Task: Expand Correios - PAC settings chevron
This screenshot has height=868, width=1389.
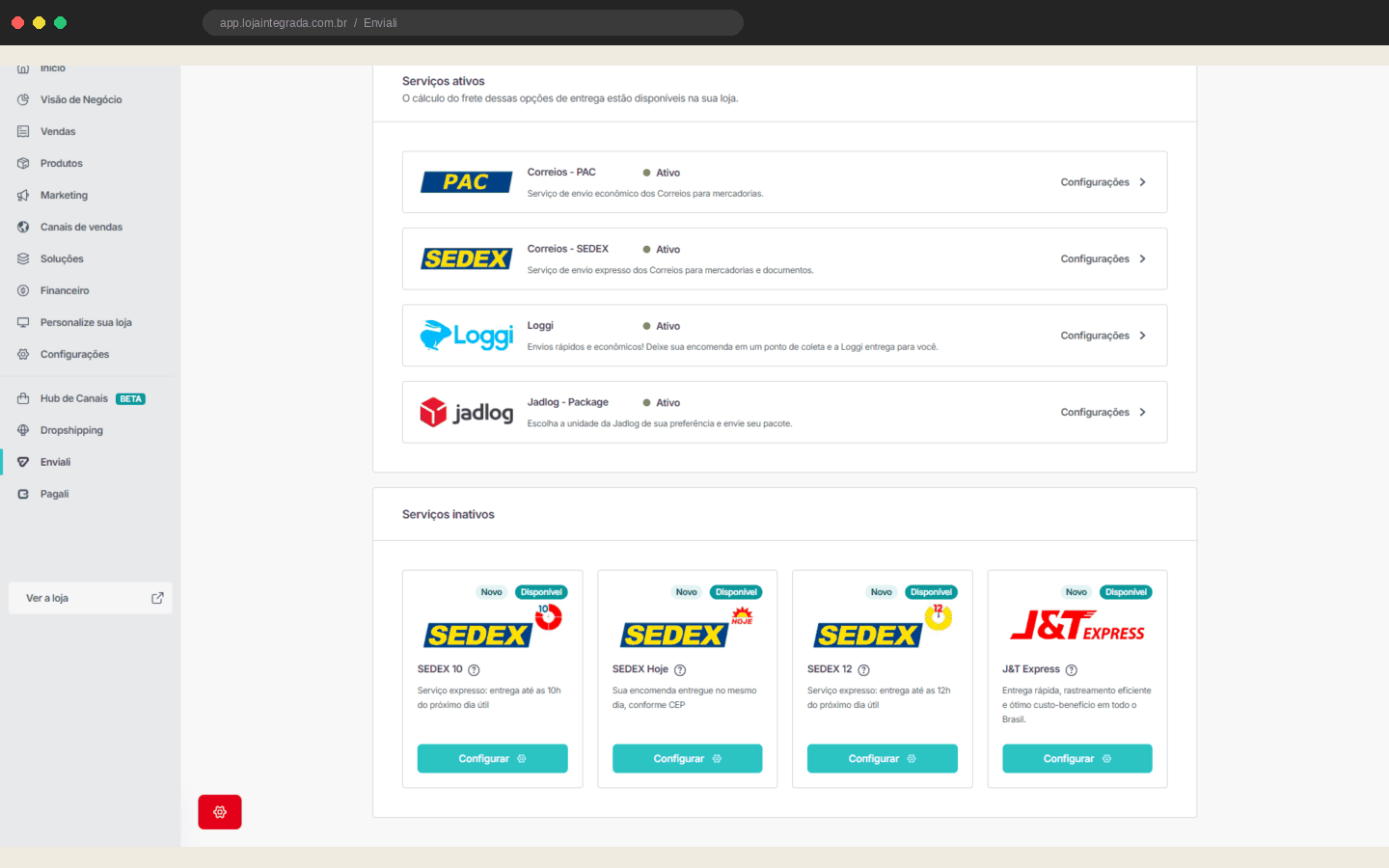Action: (x=1143, y=182)
